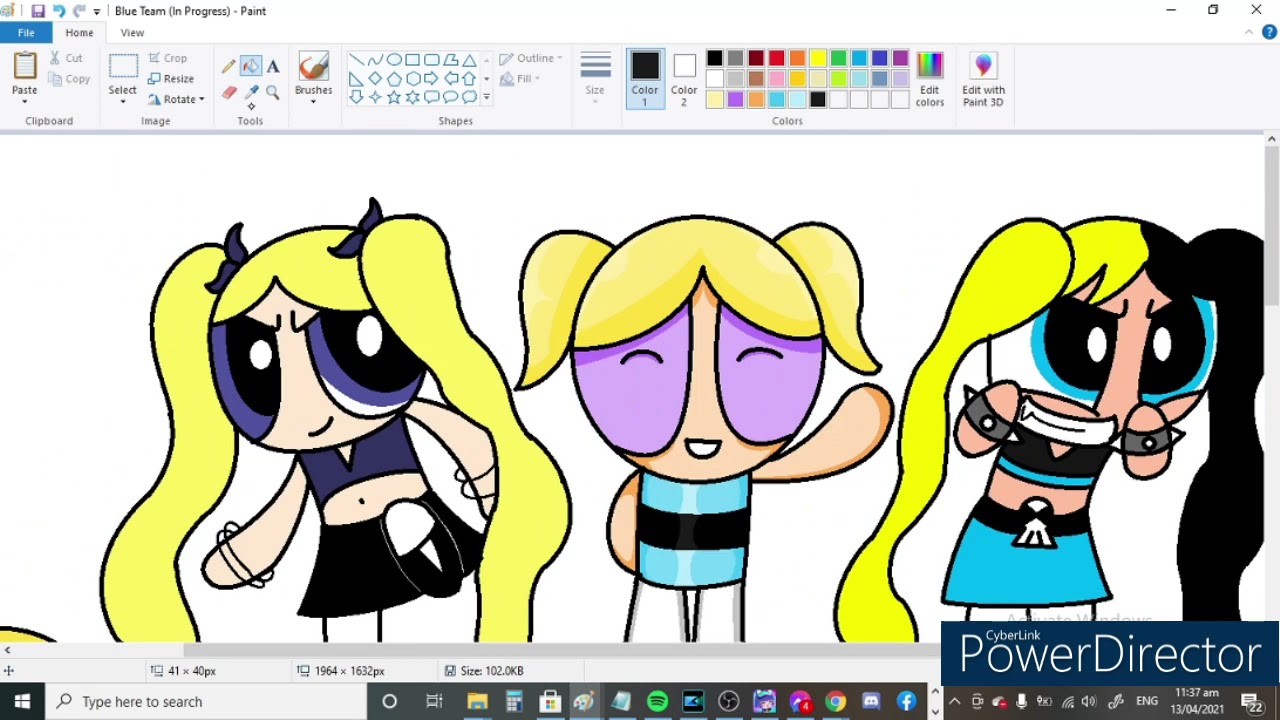
Task: Click the Windows search box
Action: pyautogui.click(x=206, y=702)
